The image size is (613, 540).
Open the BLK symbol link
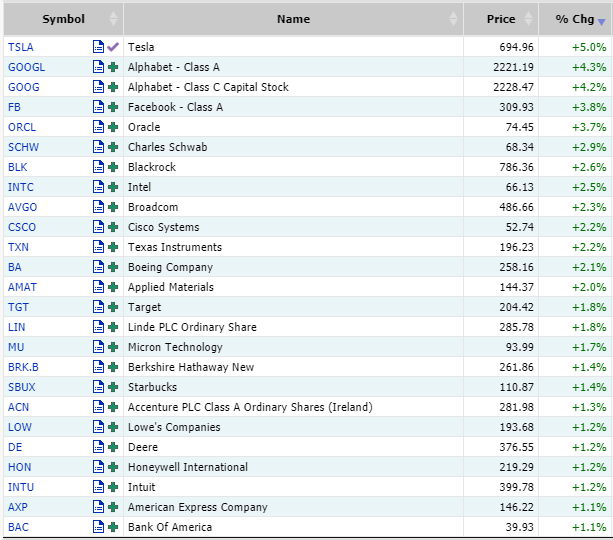click(18, 167)
